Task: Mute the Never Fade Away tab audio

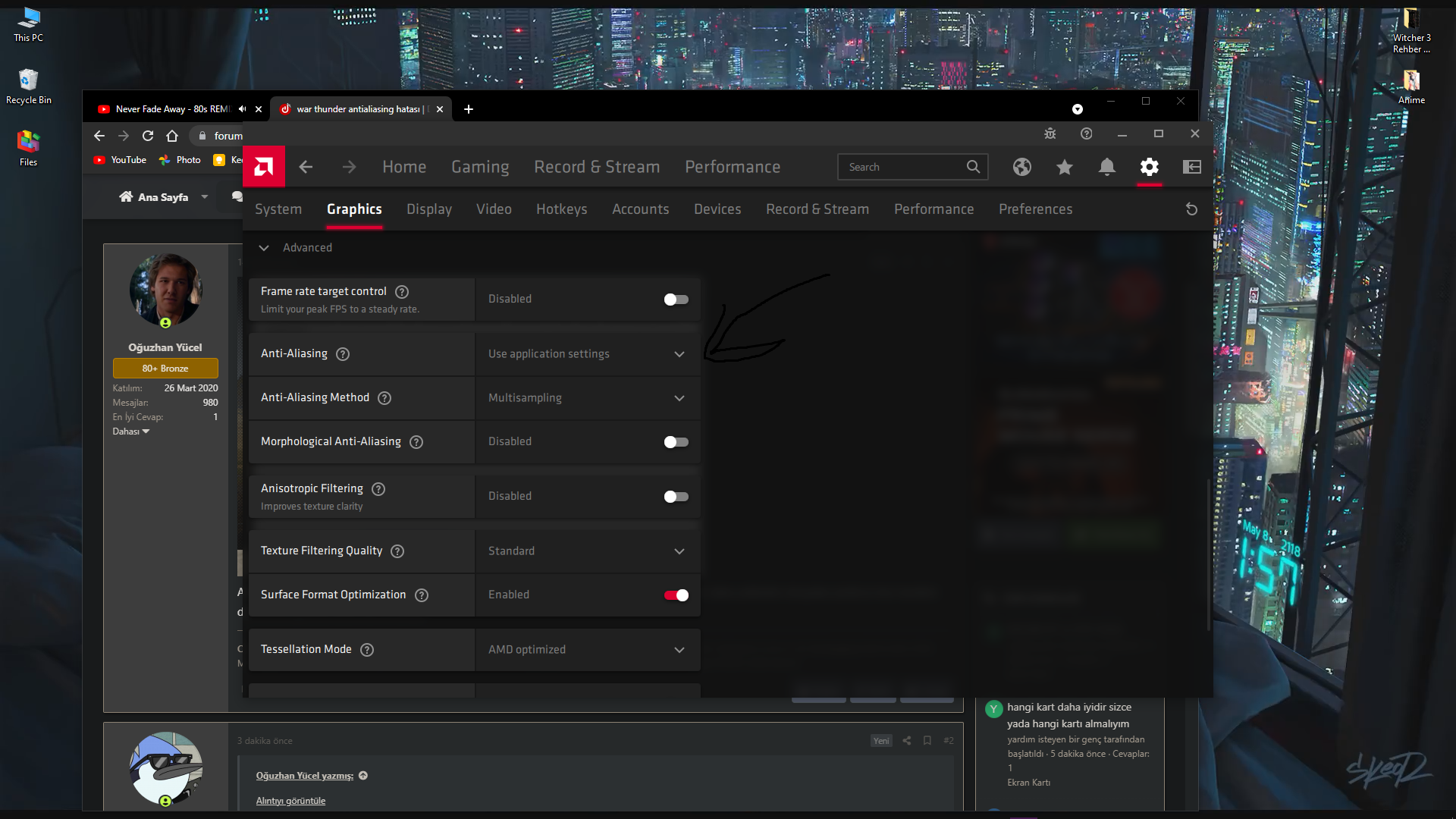Action: point(242,109)
